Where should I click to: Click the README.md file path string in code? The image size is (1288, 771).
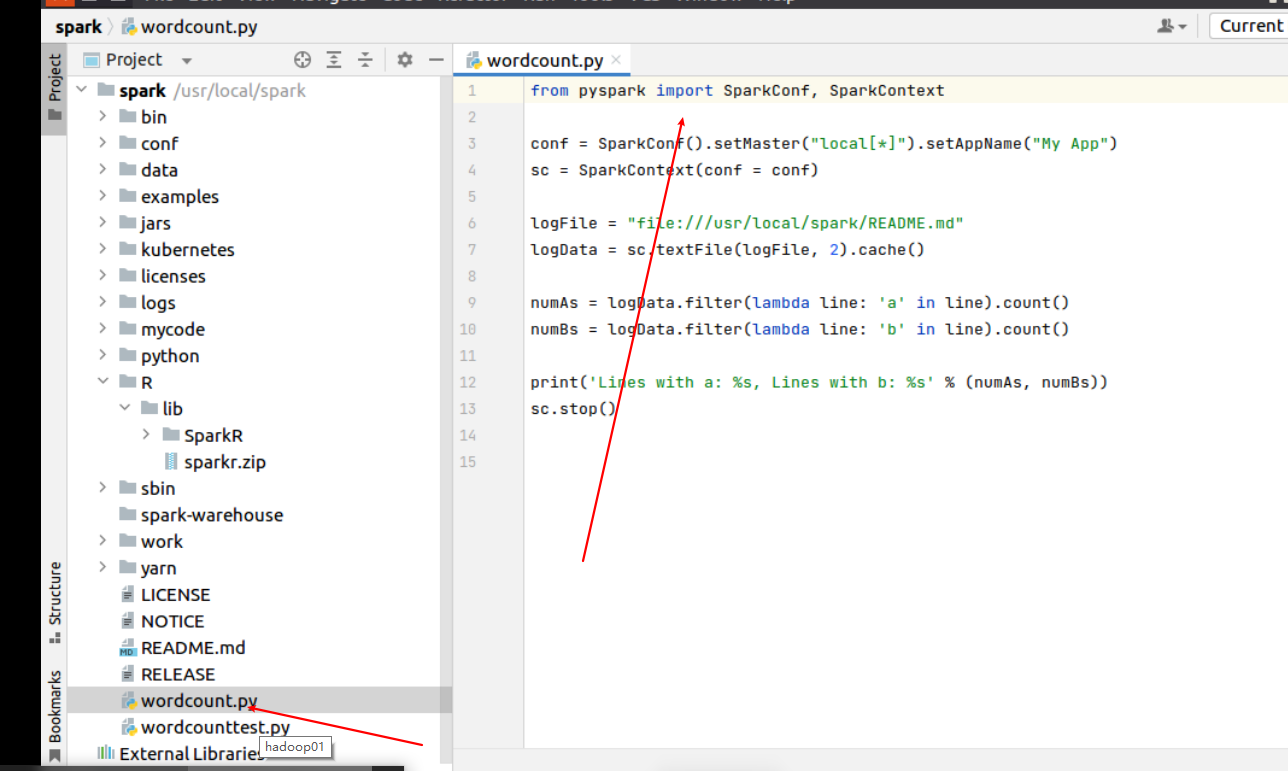[x=795, y=223]
